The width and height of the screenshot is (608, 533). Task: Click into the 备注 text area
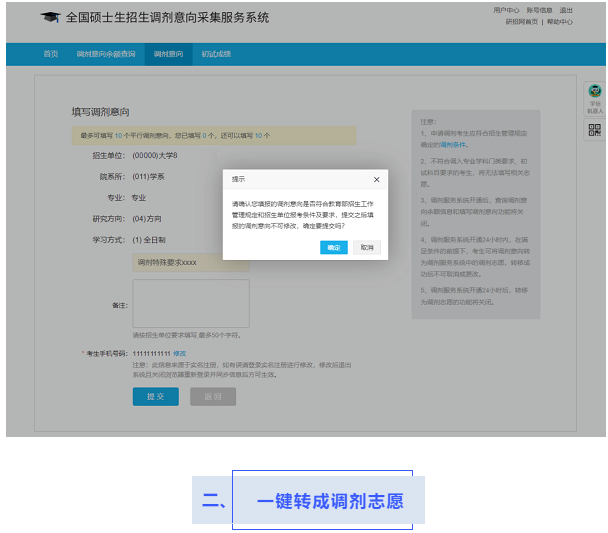[x=191, y=303]
